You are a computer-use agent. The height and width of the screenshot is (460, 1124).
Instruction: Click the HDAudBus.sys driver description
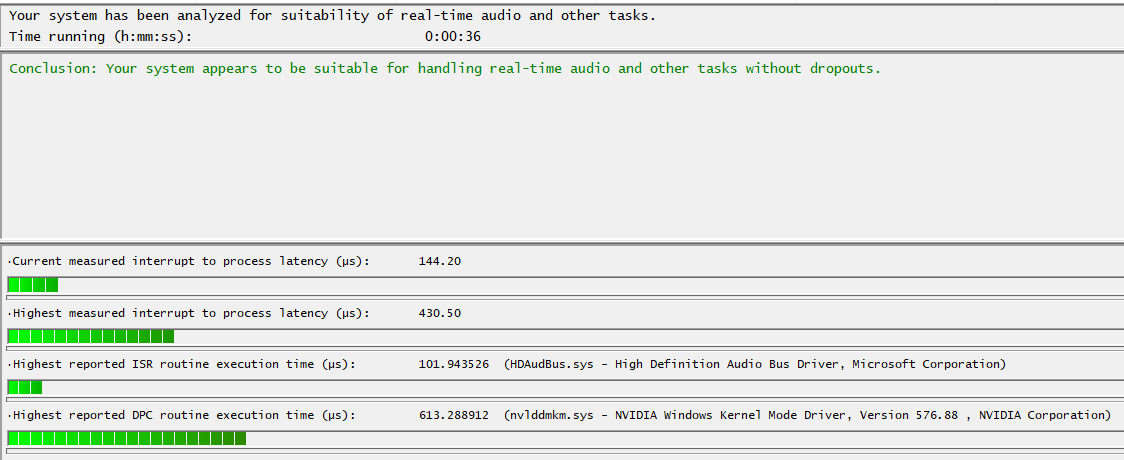coord(755,364)
